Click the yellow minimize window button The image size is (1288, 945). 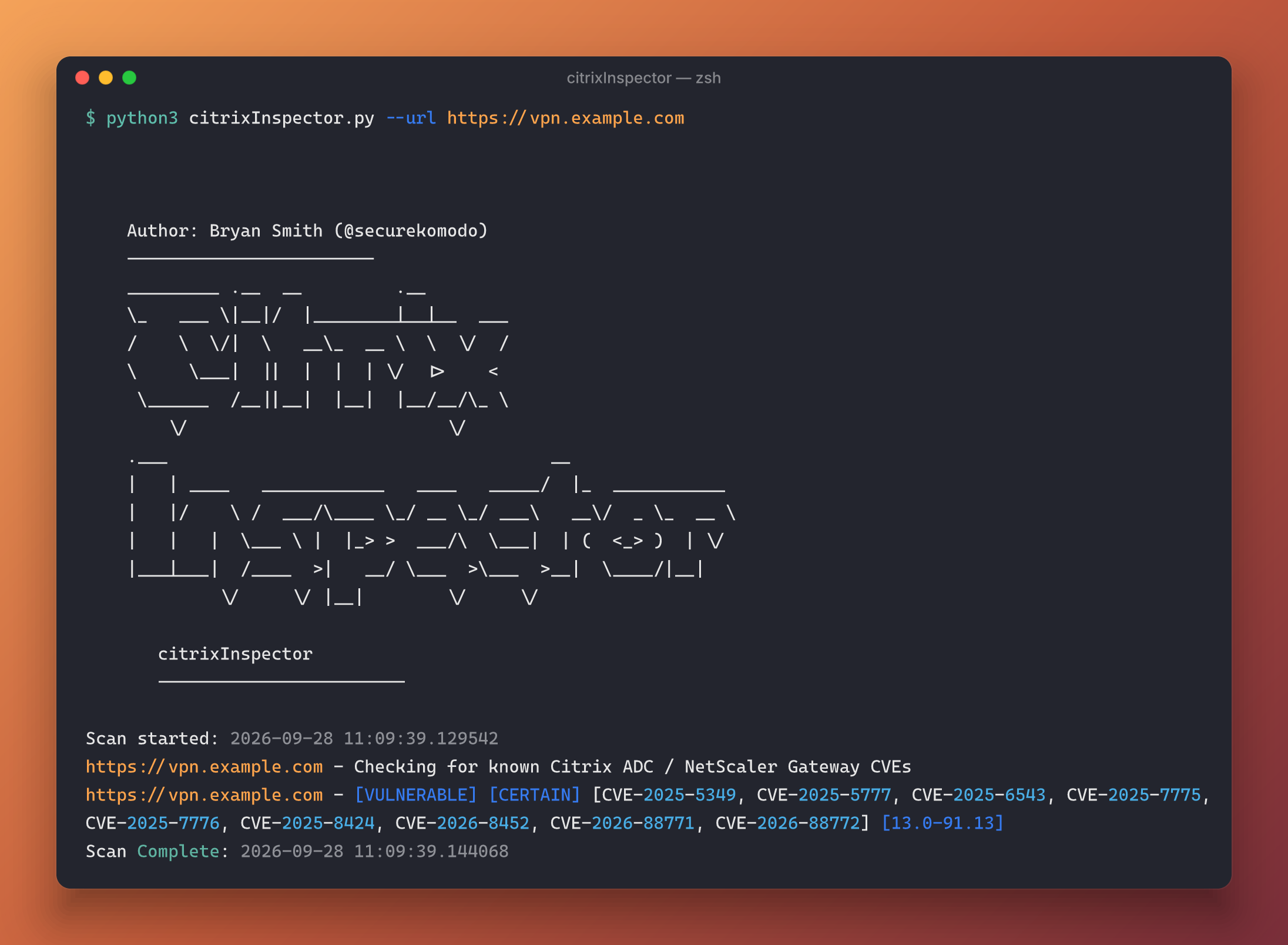point(106,78)
